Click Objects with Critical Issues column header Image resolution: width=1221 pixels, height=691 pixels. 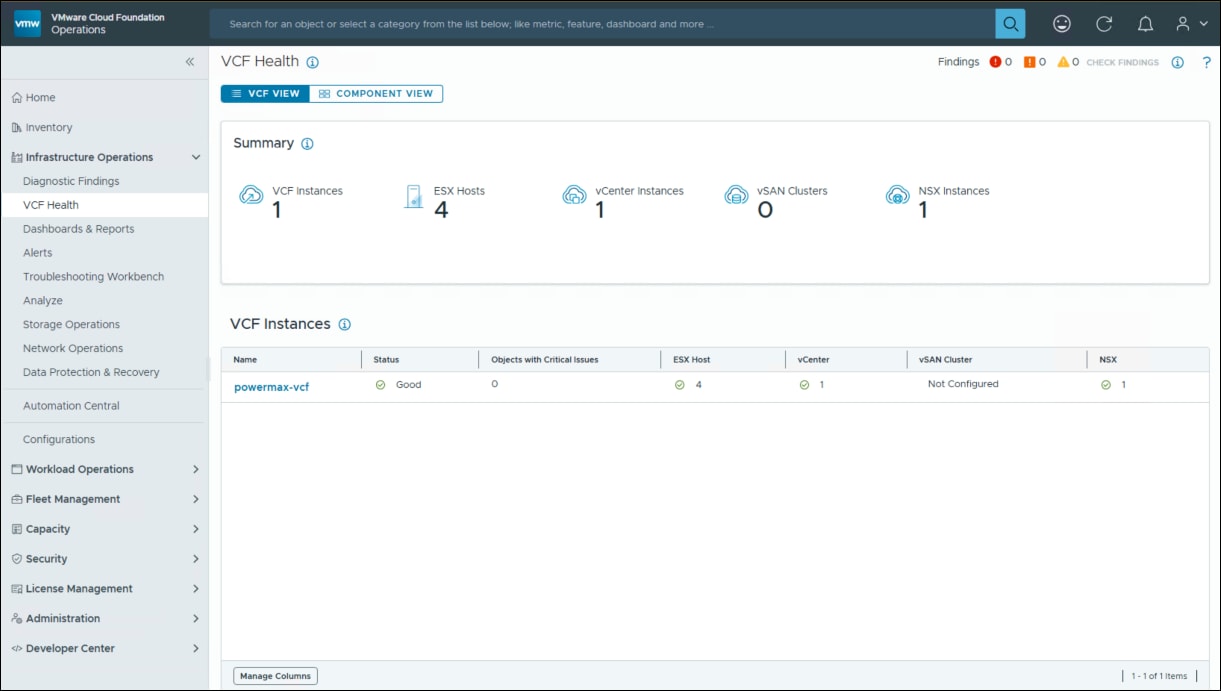coord(570,360)
